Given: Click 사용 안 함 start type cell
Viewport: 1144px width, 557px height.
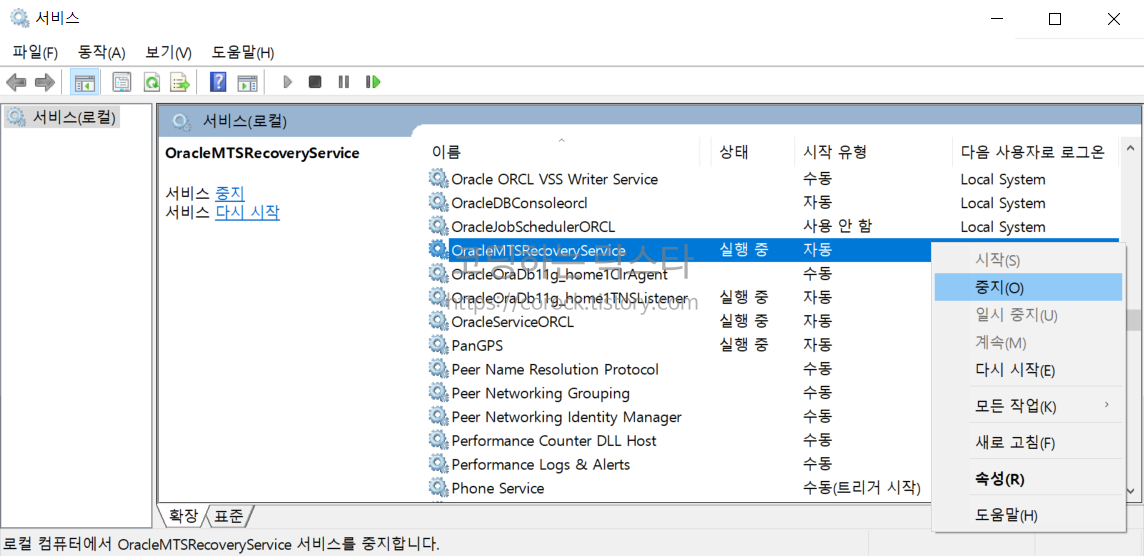Looking at the screenshot, I should [x=838, y=226].
